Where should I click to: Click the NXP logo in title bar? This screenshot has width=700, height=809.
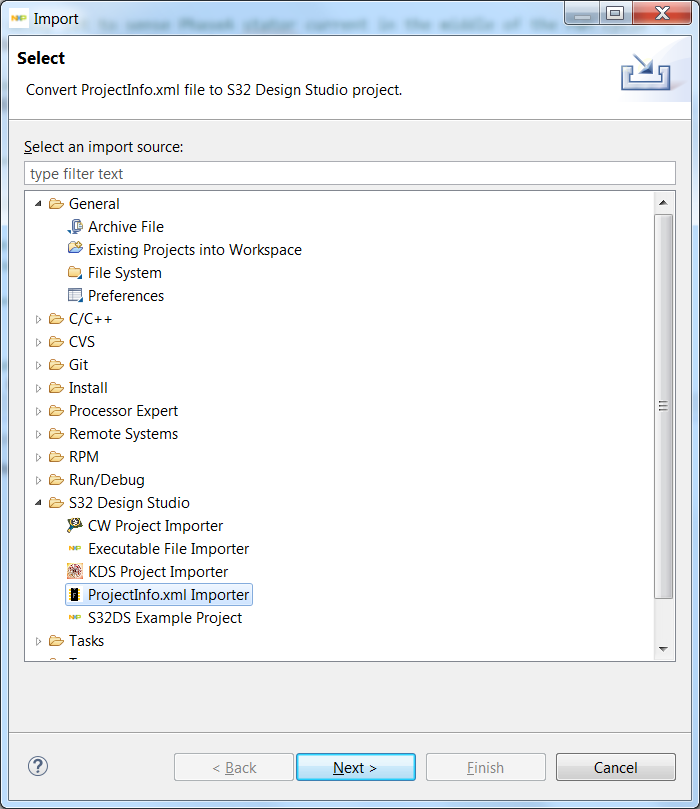[19, 19]
